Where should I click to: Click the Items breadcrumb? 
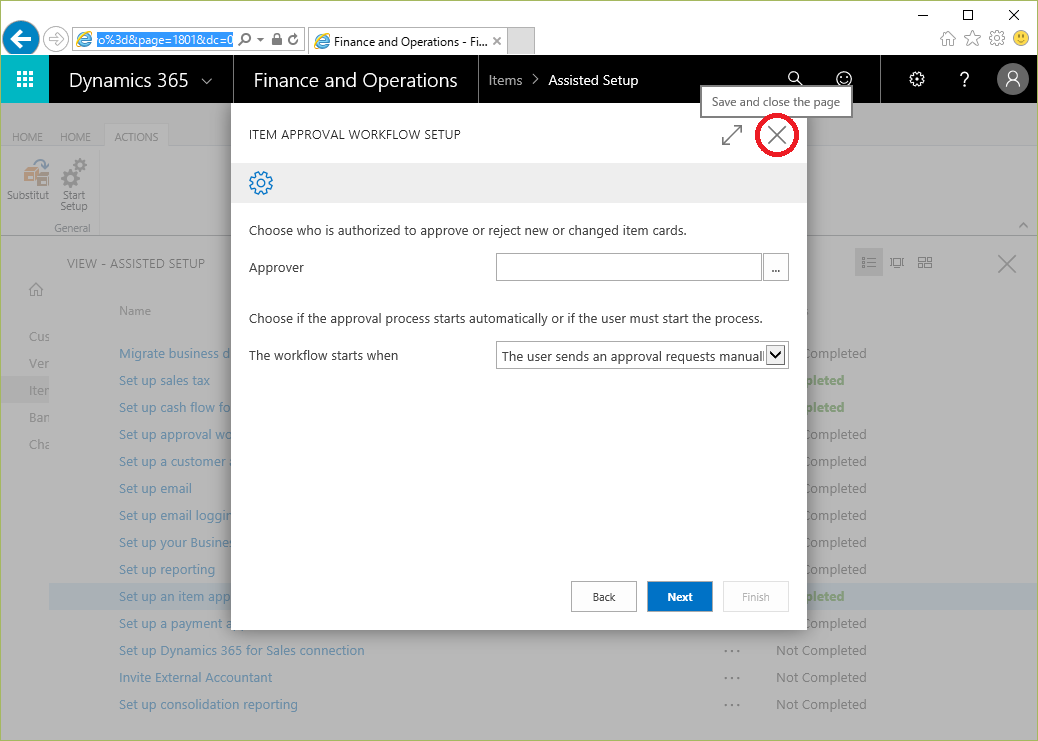505,80
